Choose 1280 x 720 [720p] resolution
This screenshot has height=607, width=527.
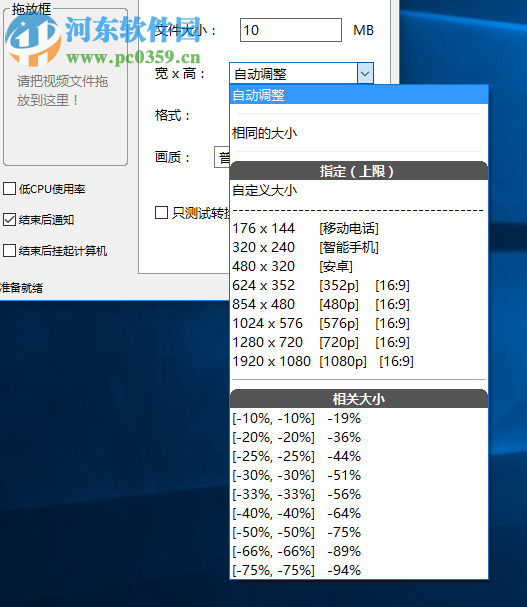[x=359, y=342]
